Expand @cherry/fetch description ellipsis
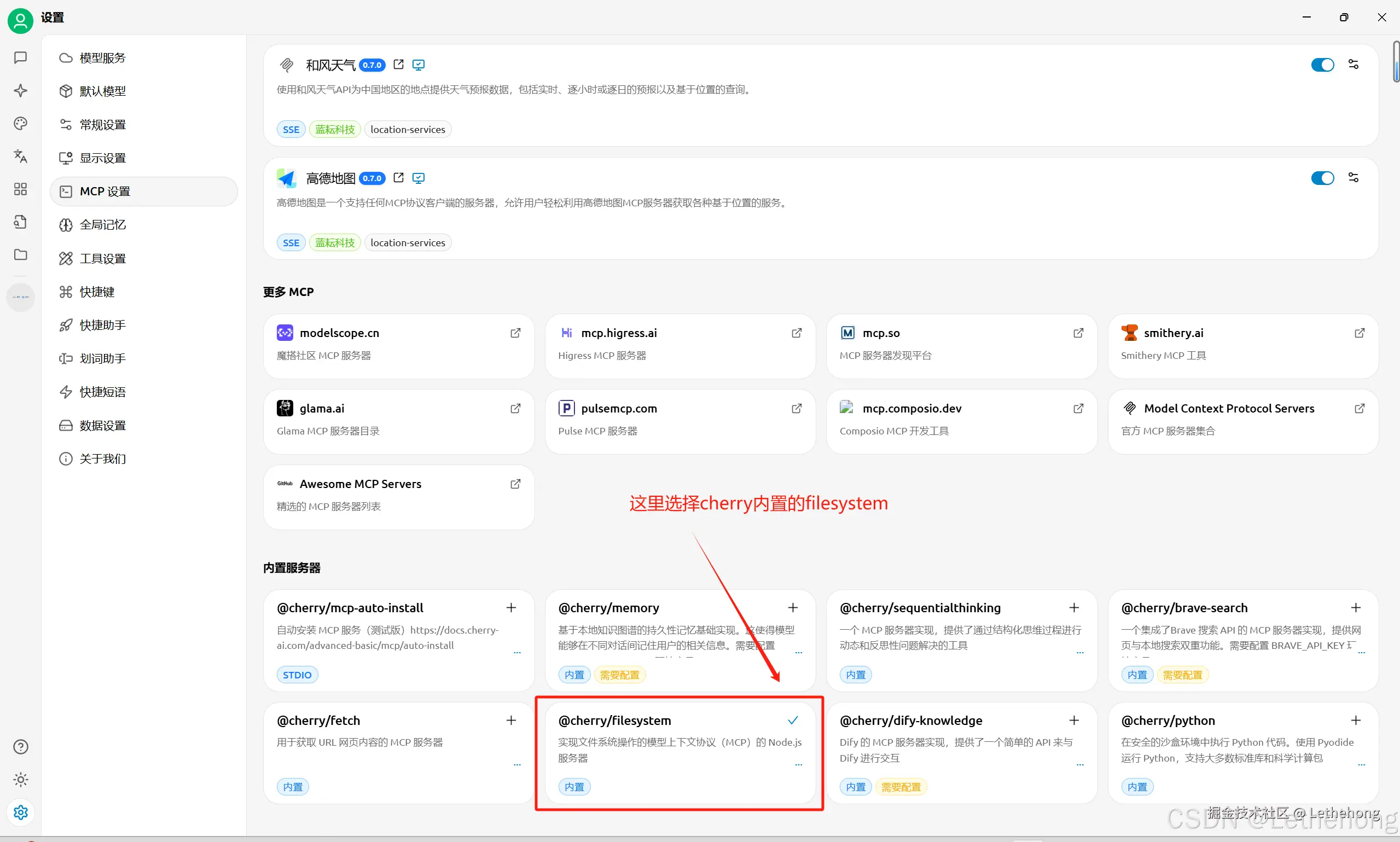 [x=517, y=765]
